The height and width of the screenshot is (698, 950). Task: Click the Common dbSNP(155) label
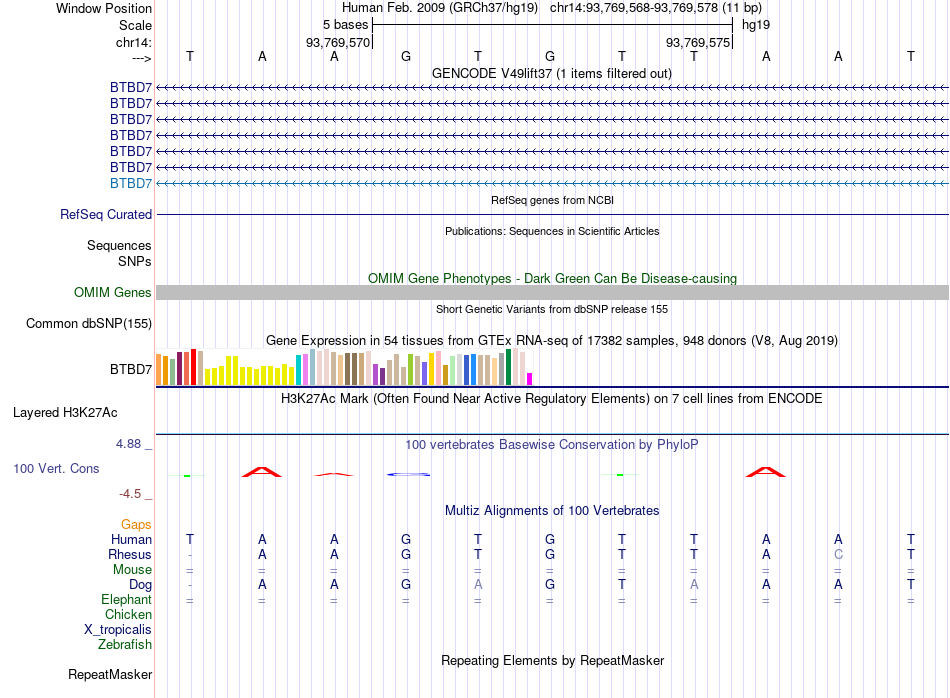coord(89,324)
